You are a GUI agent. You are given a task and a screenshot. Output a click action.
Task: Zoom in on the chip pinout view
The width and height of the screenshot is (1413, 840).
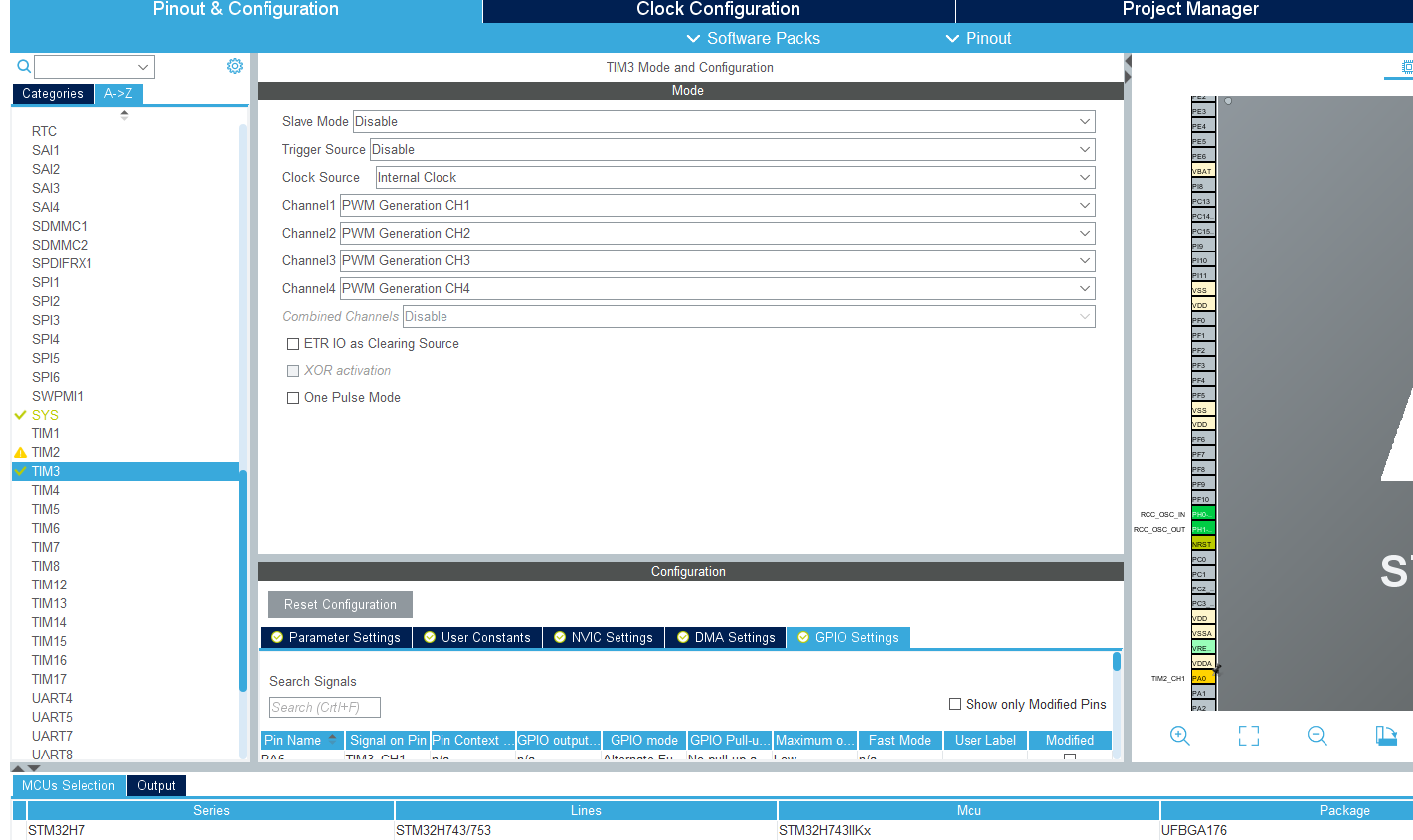point(1180,736)
